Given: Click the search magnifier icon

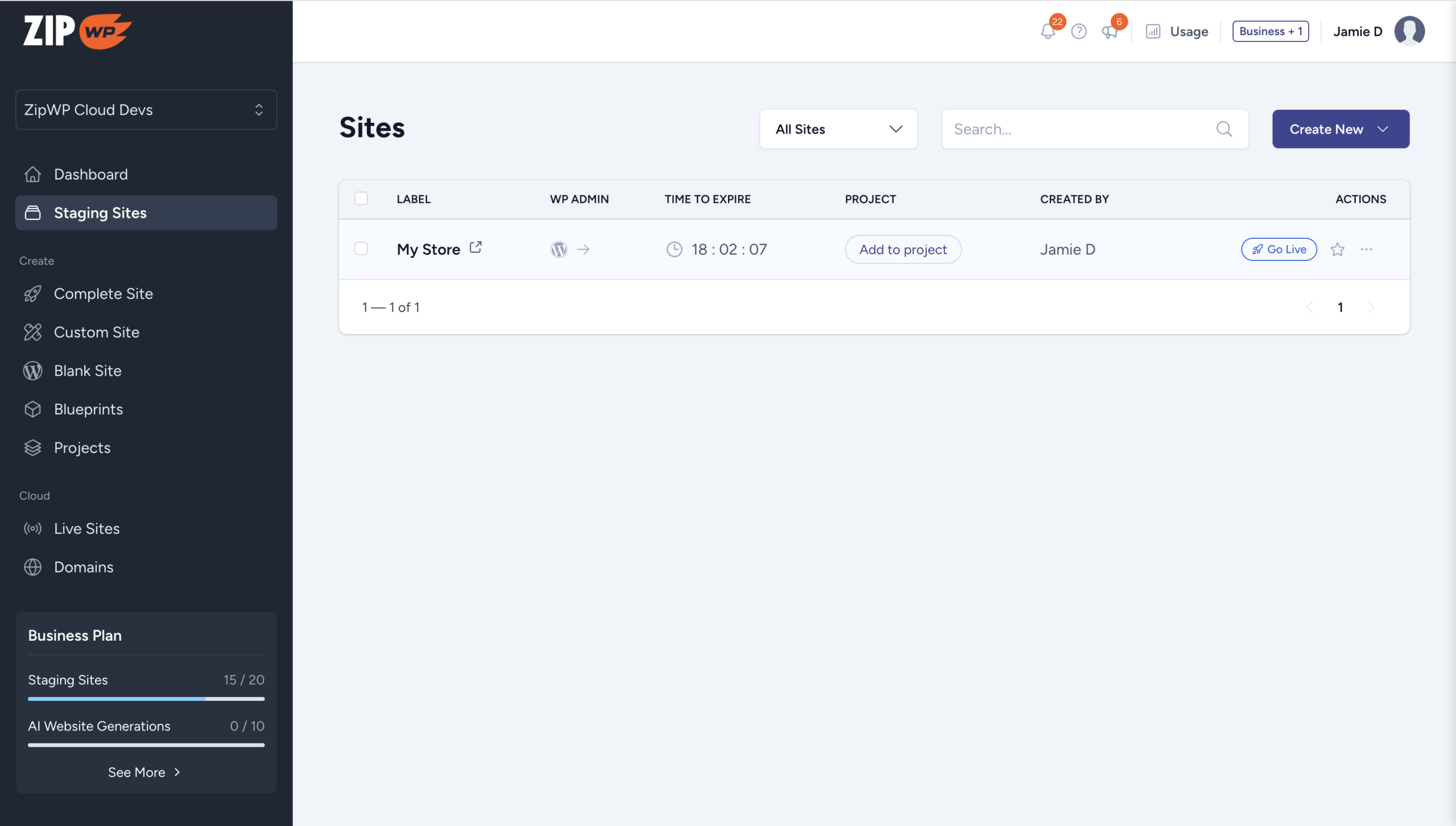Looking at the screenshot, I should (1224, 130).
